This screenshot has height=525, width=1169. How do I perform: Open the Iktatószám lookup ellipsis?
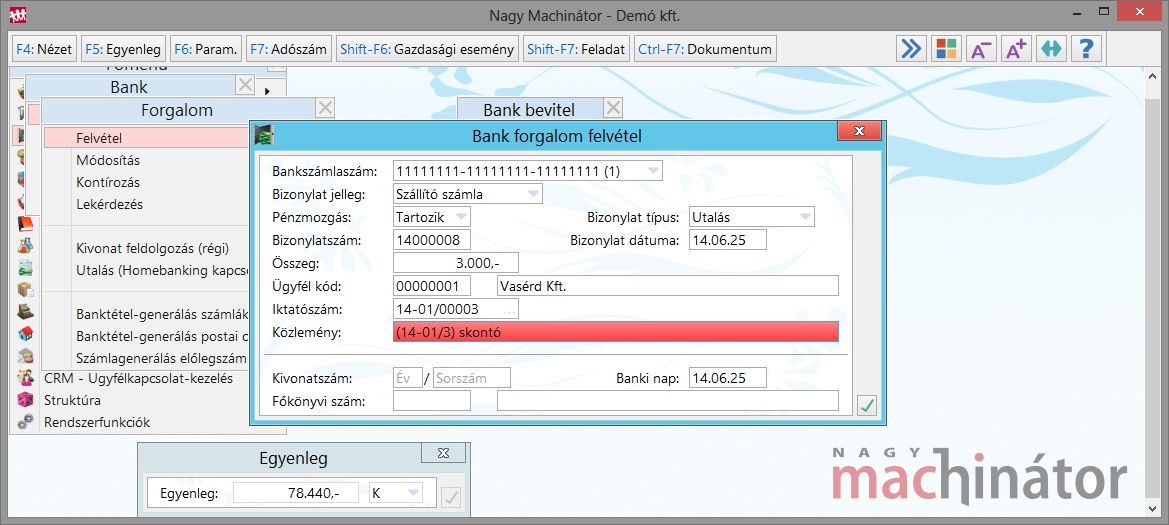click(509, 309)
